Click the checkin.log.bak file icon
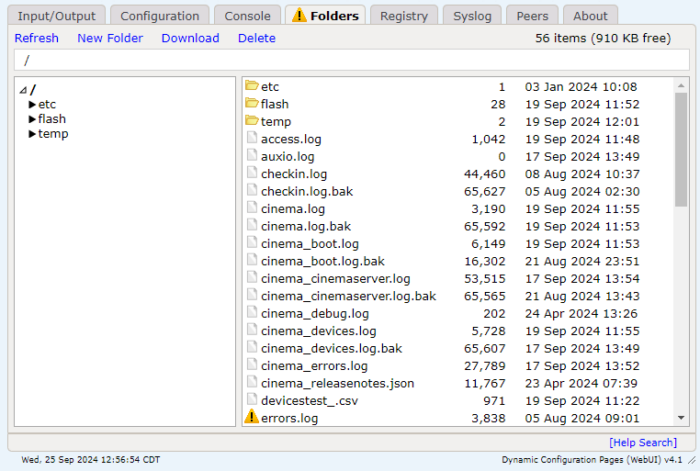Viewport: 700px width, 471px height. pos(252,190)
